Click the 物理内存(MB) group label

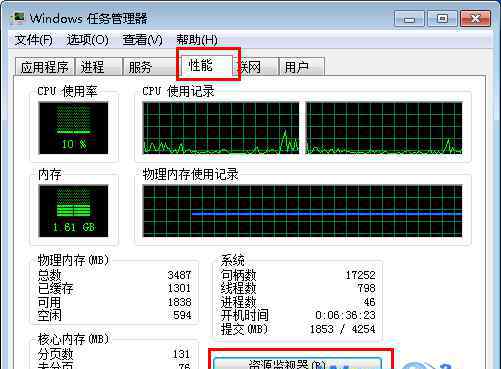point(73,260)
